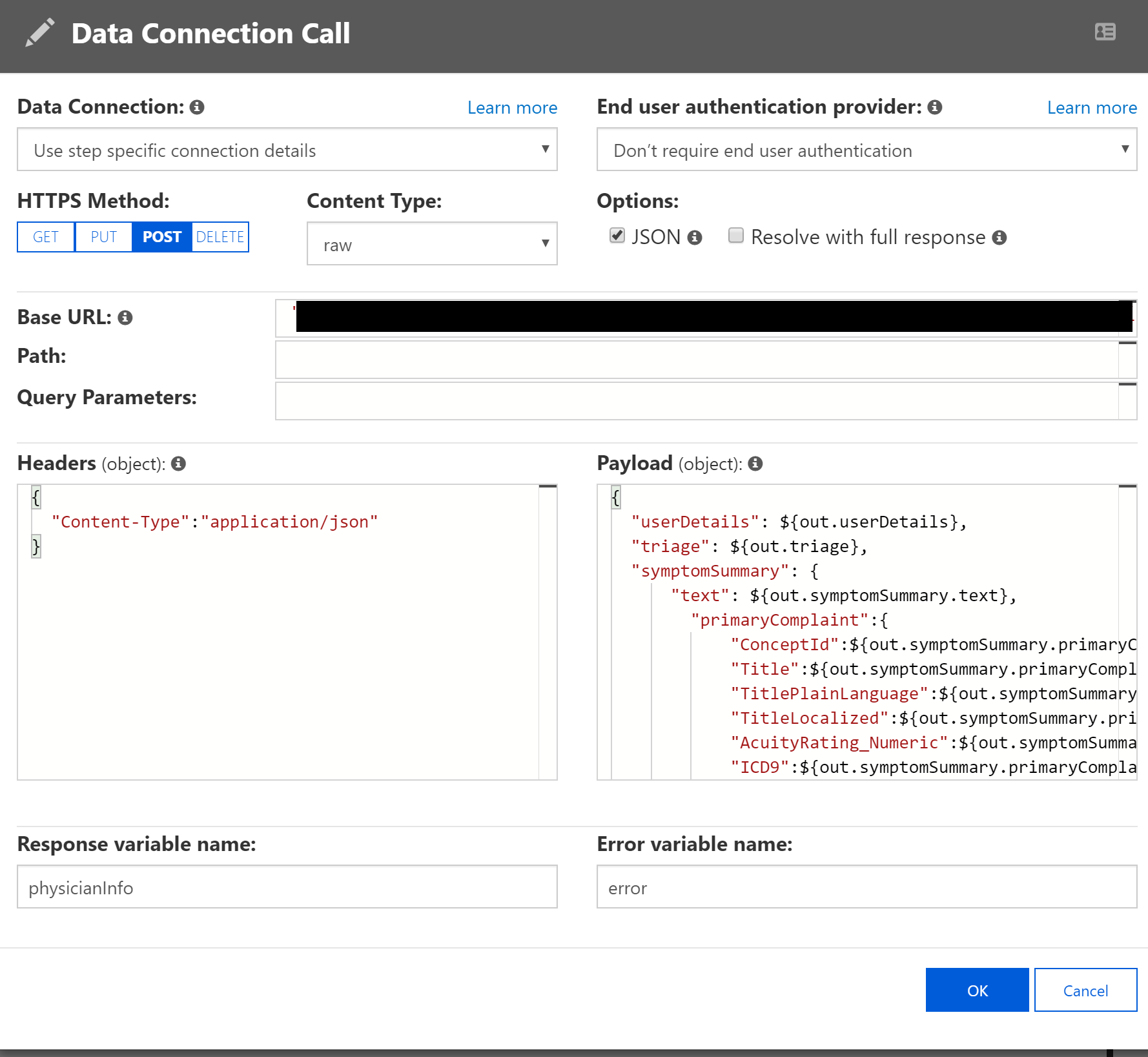Open the end user authentication dropdown

coord(866,150)
